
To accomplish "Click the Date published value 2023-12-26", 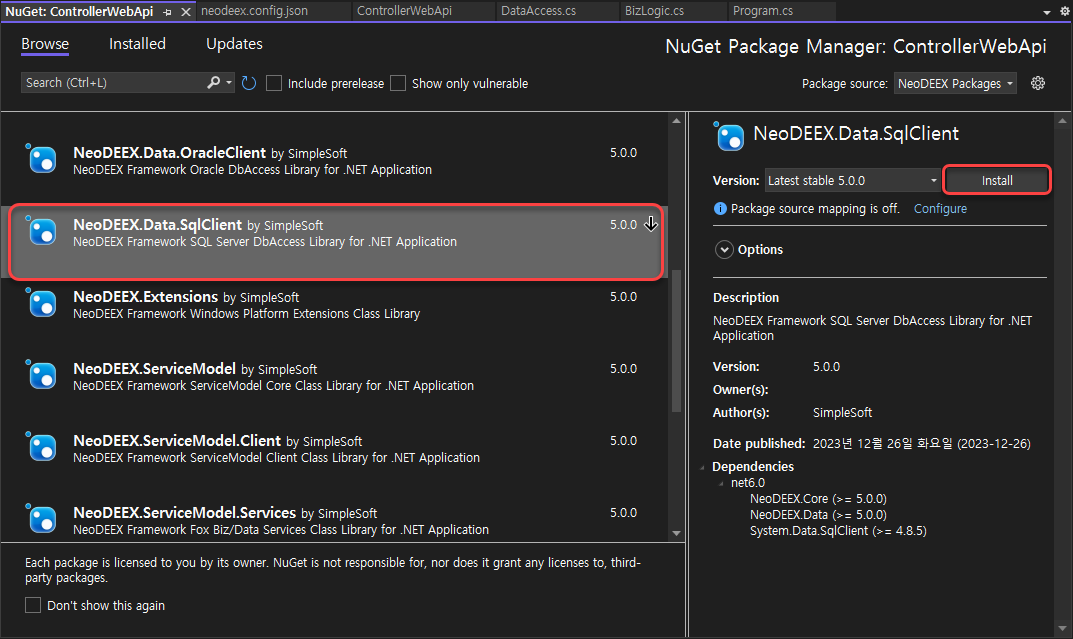I will [x=922, y=443].
